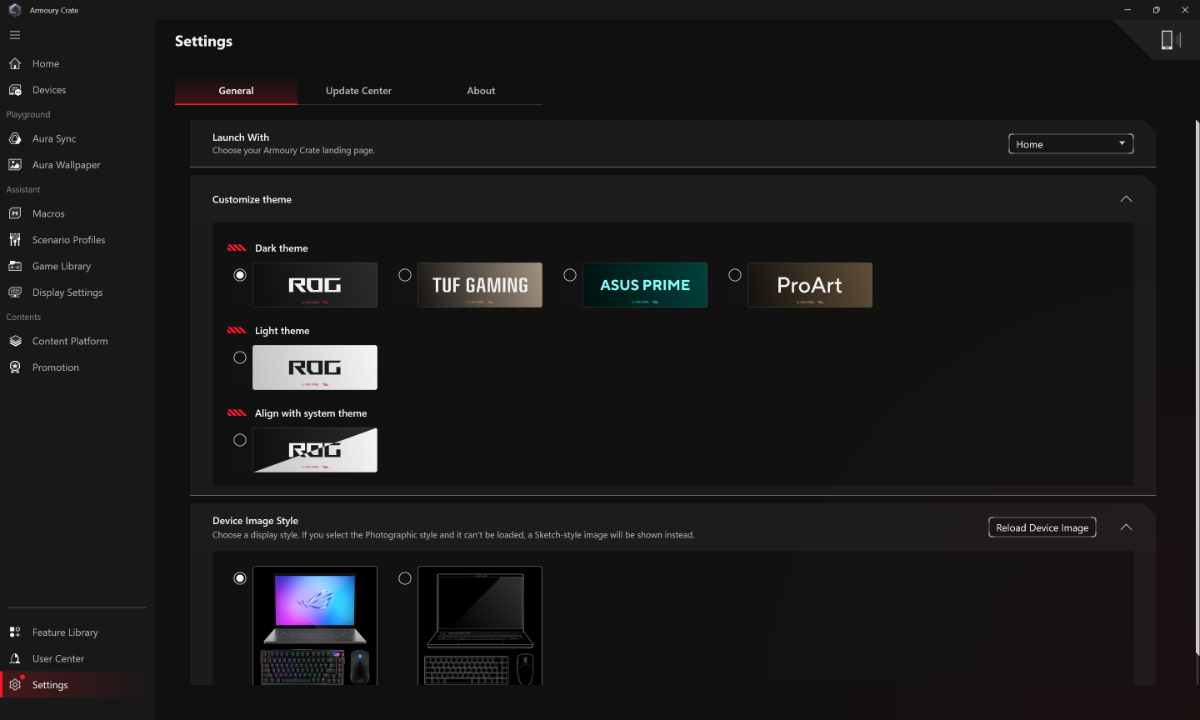Click the Settings gear icon
1200x720 pixels.
[x=15, y=685]
